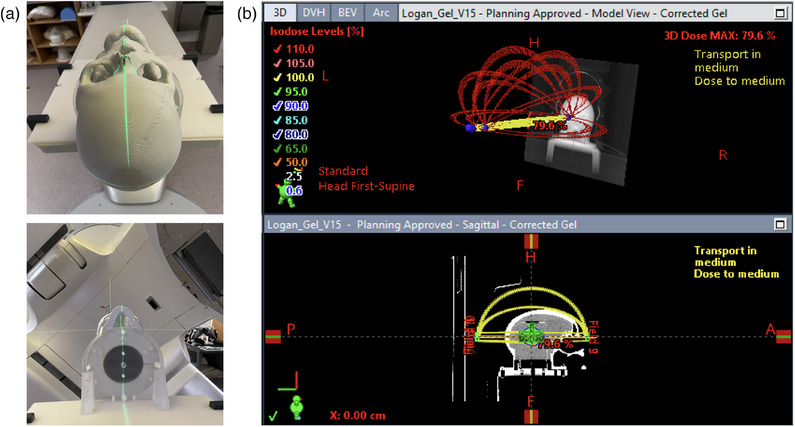
Task: Toggle the 110.0 isodose level checkmark
Action: [277, 49]
